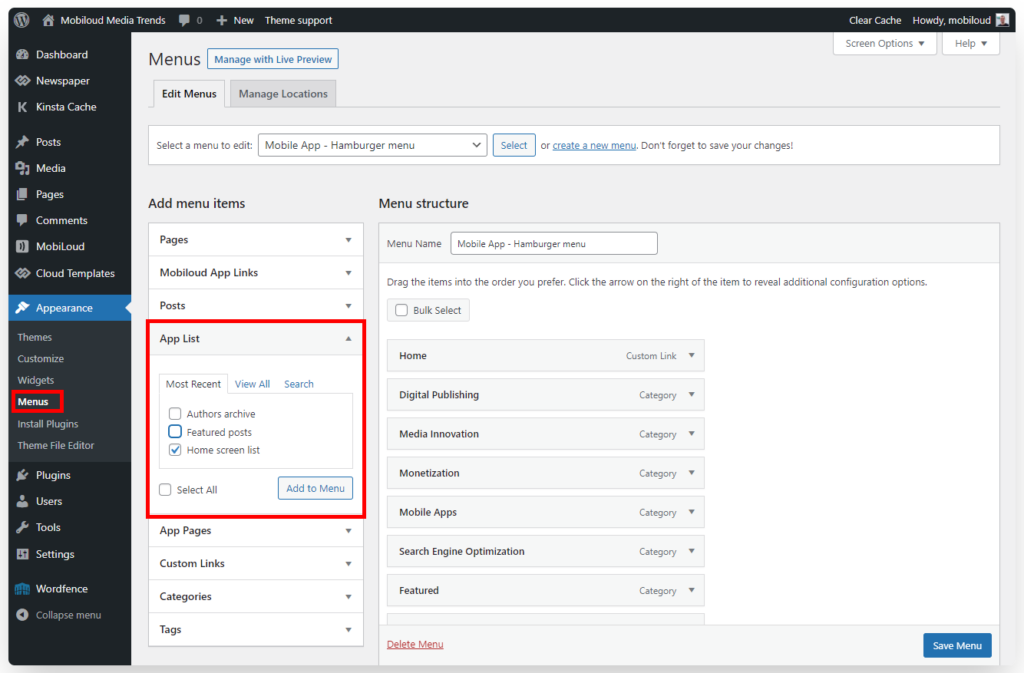Click the Kinsta Cache K icon

[x=23, y=106]
